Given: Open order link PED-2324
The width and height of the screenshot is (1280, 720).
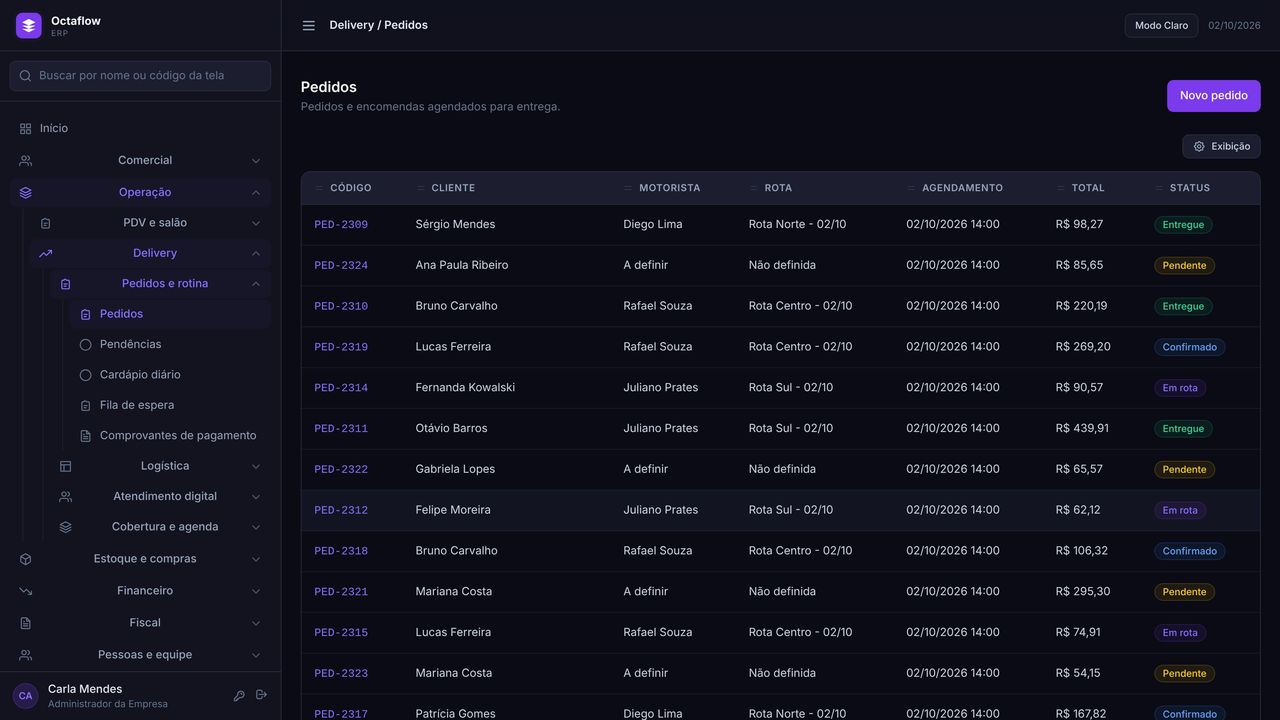Looking at the screenshot, I should point(341,266).
